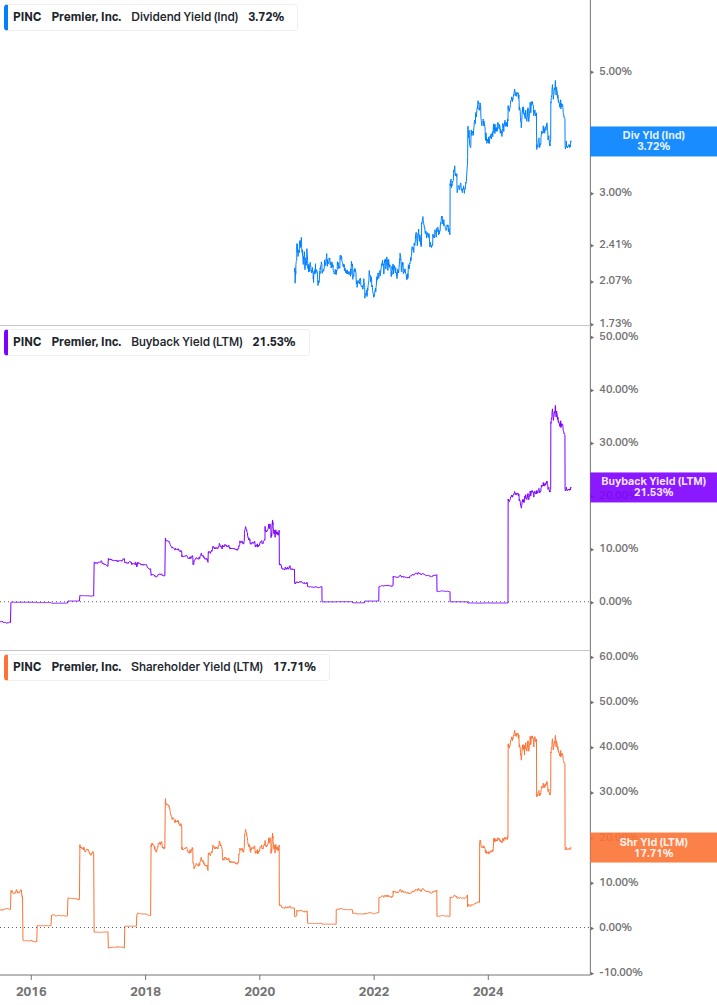Click the 2024 label on the time axis
Viewport: 717px width, 1005px height.
click(488, 992)
